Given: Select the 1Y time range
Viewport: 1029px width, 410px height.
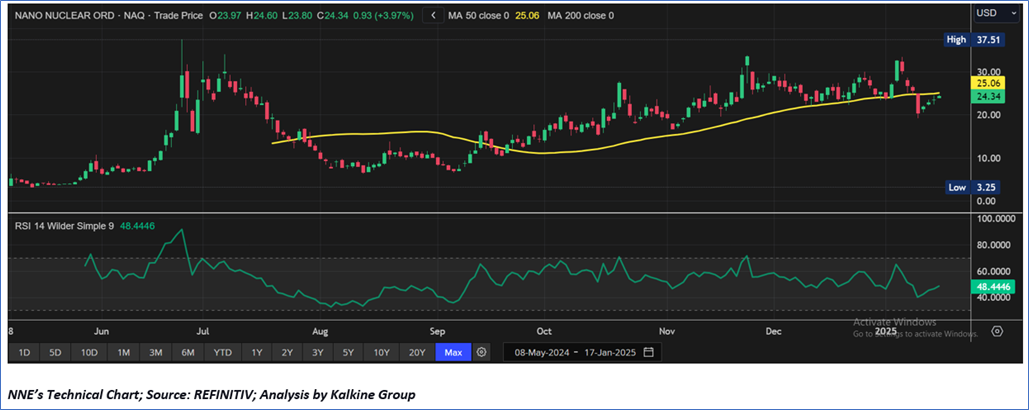Looking at the screenshot, I should (x=256, y=352).
